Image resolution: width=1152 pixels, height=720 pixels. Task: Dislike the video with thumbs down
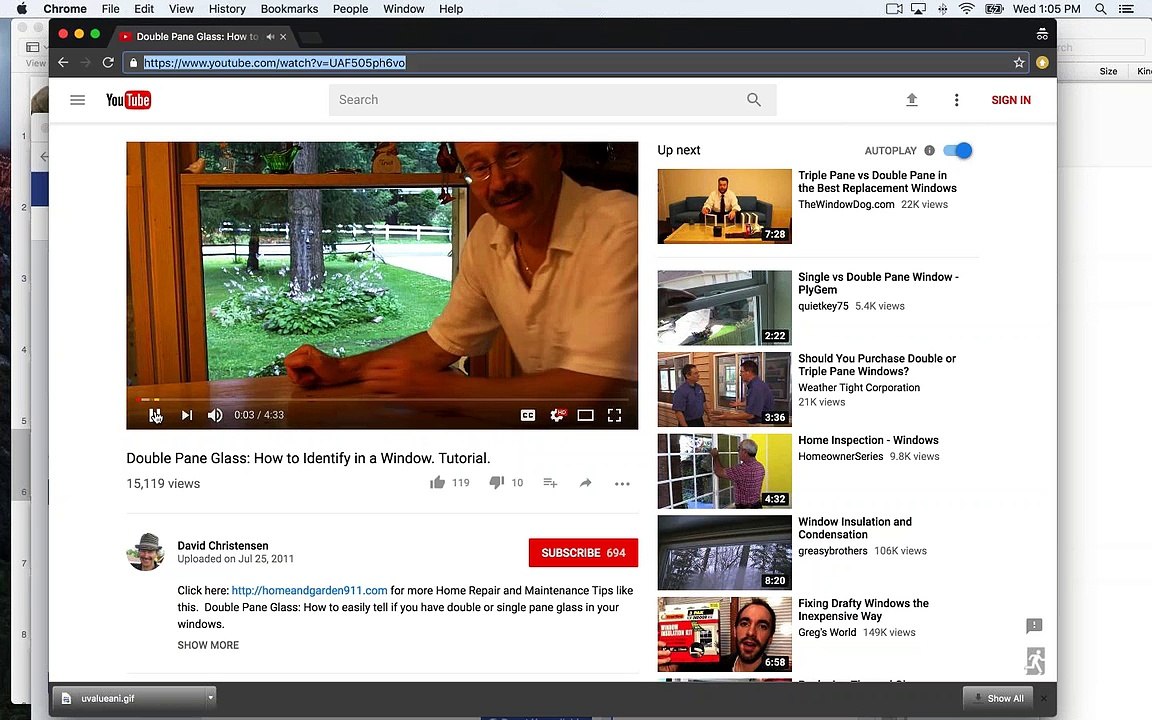pos(497,483)
